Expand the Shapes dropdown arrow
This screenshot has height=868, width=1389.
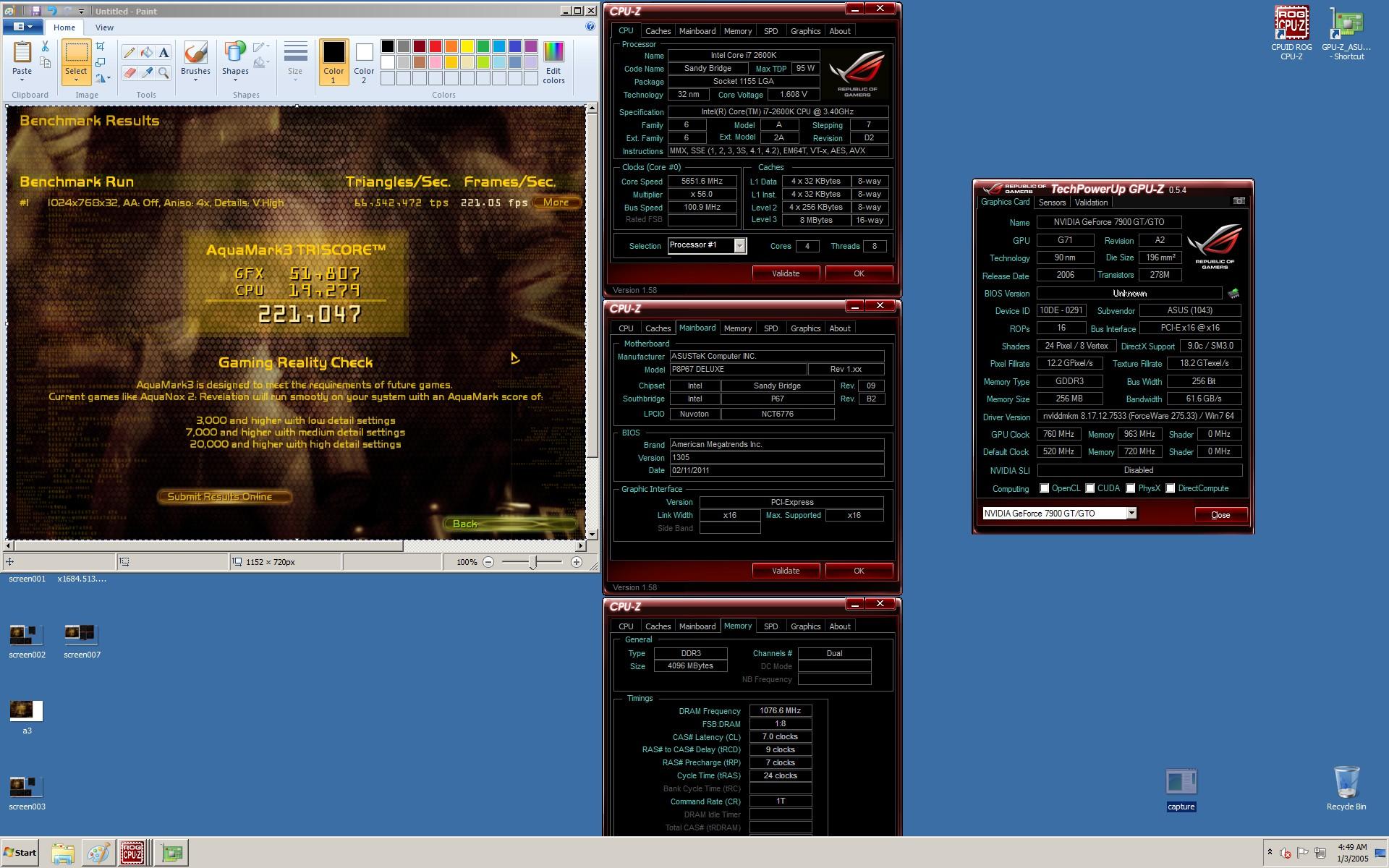[x=235, y=80]
